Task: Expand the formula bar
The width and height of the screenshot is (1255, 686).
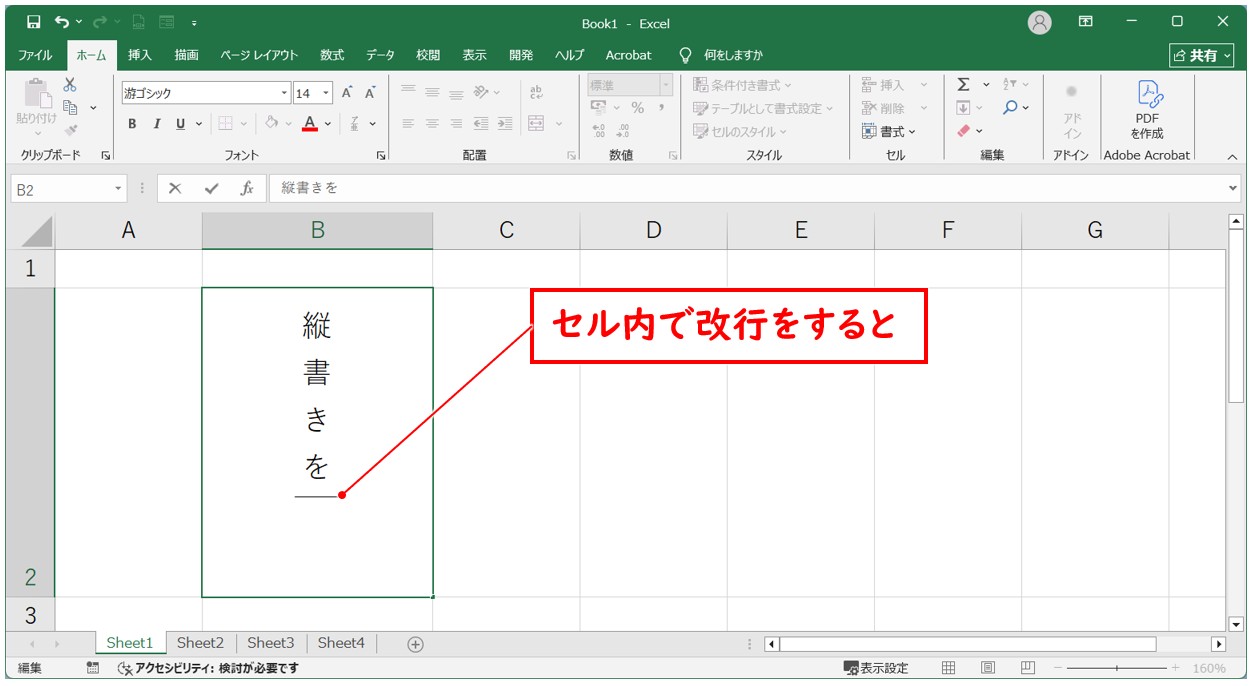Action: [x=1231, y=188]
